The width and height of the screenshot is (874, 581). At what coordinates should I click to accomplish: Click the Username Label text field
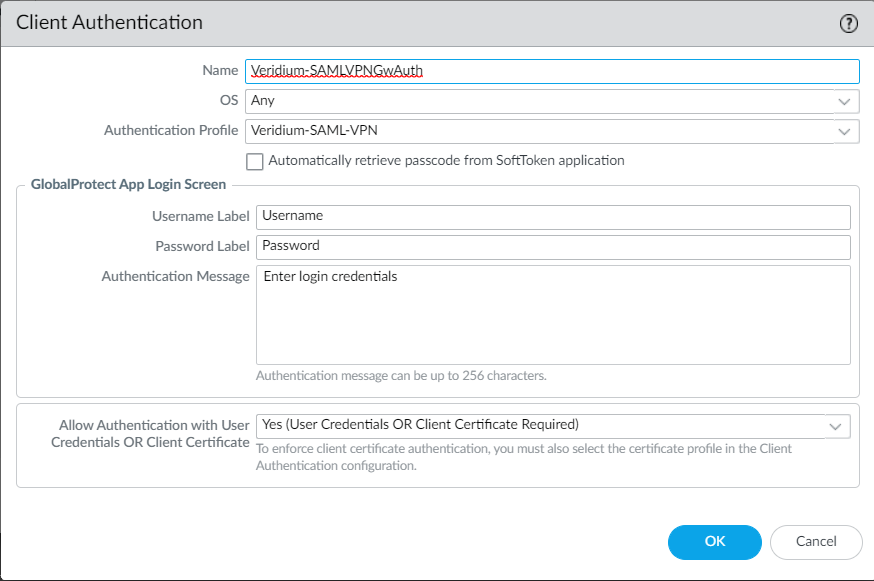[x=553, y=217]
